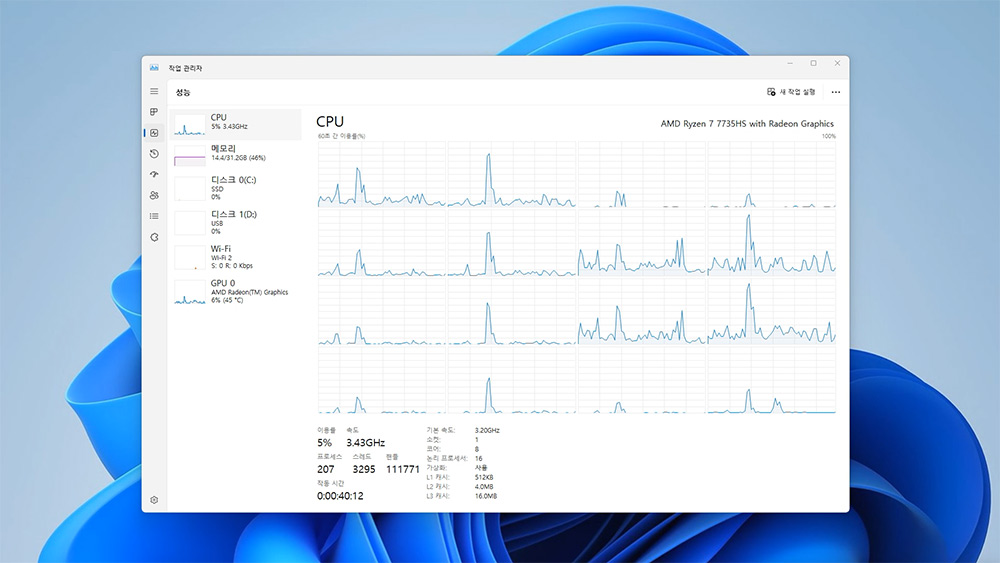The image size is (1000, 563).
Task: Open the Processes page icon
Action: [x=154, y=112]
